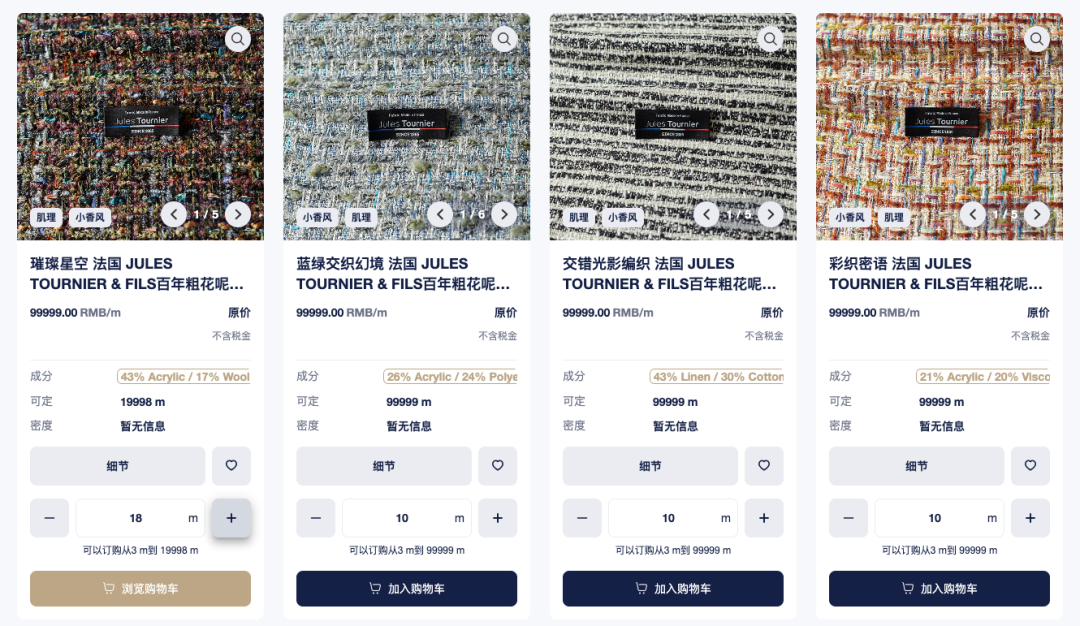Viewport: 1080px width, 626px height.
Task: Increase quantity of 璀璨星空 fabric from 18
Action: (x=231, y=518)
